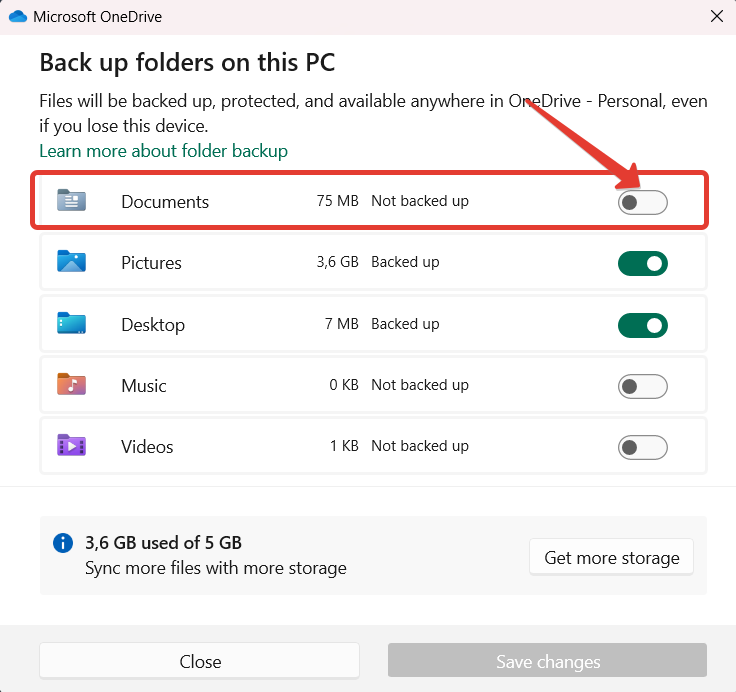
Task: Click the Videos folder icon
Action: (71, 446)
